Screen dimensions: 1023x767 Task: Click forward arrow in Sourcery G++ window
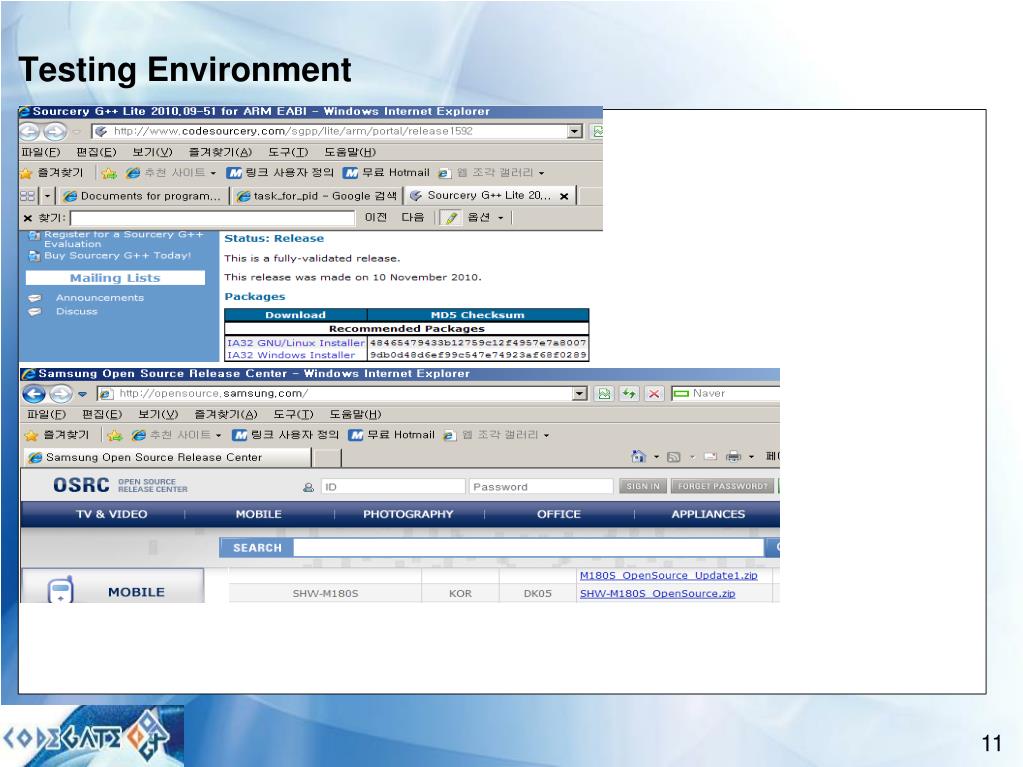pyautogui.click(x=55, y=132)
